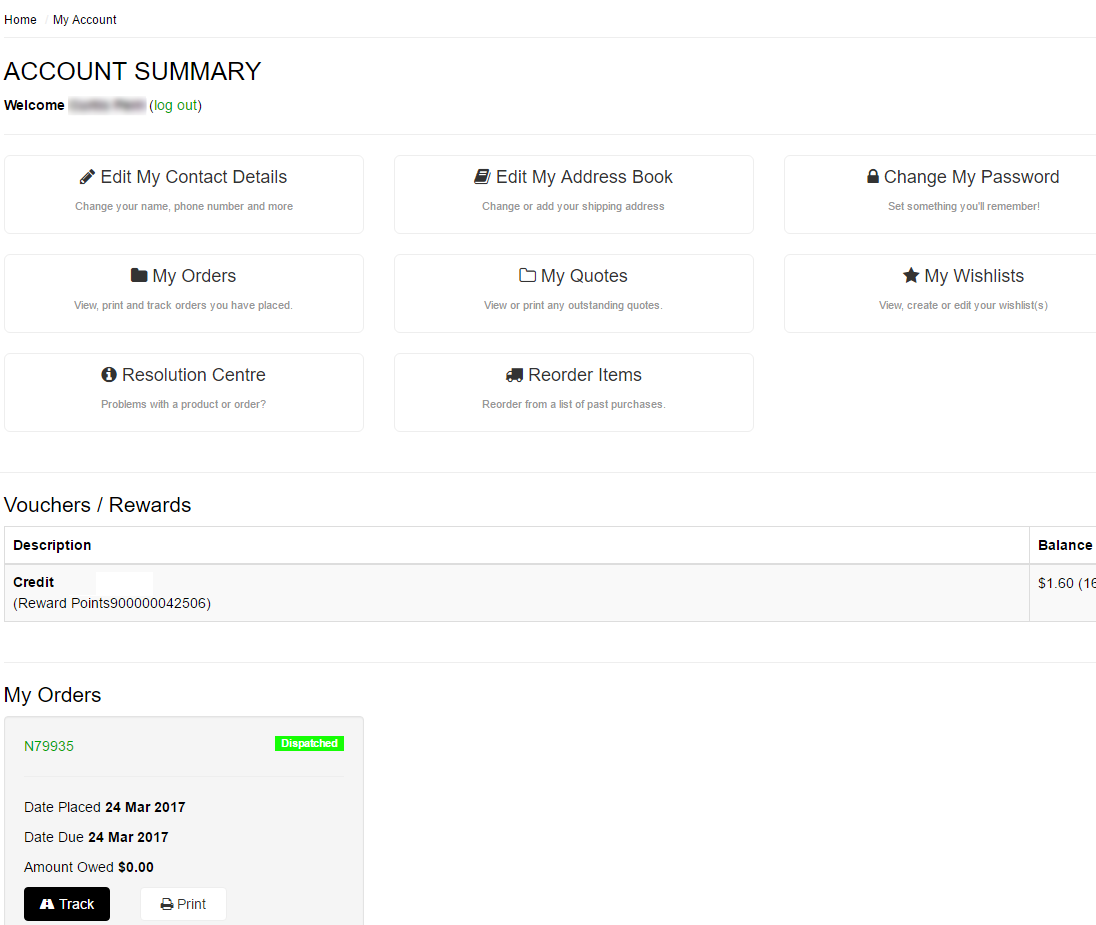Click the star icon beside My Wishlists
The height and width of the screenshot is (925, 1096).
[911, 275]
